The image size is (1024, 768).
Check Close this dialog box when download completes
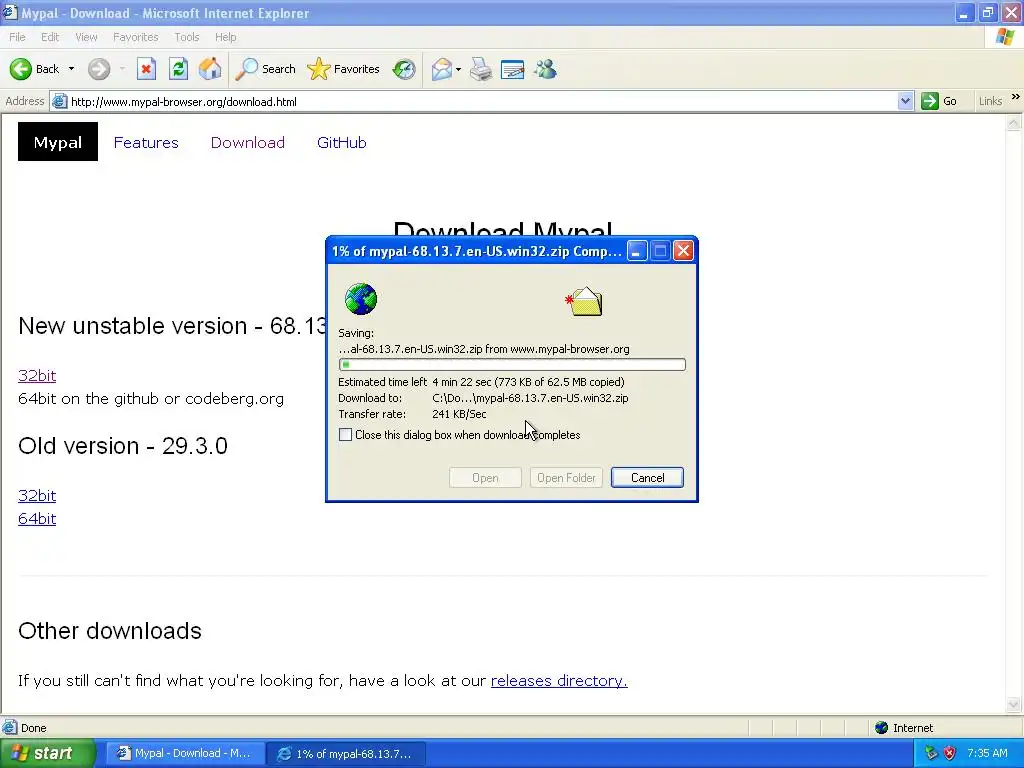click(x=345, y=435)
